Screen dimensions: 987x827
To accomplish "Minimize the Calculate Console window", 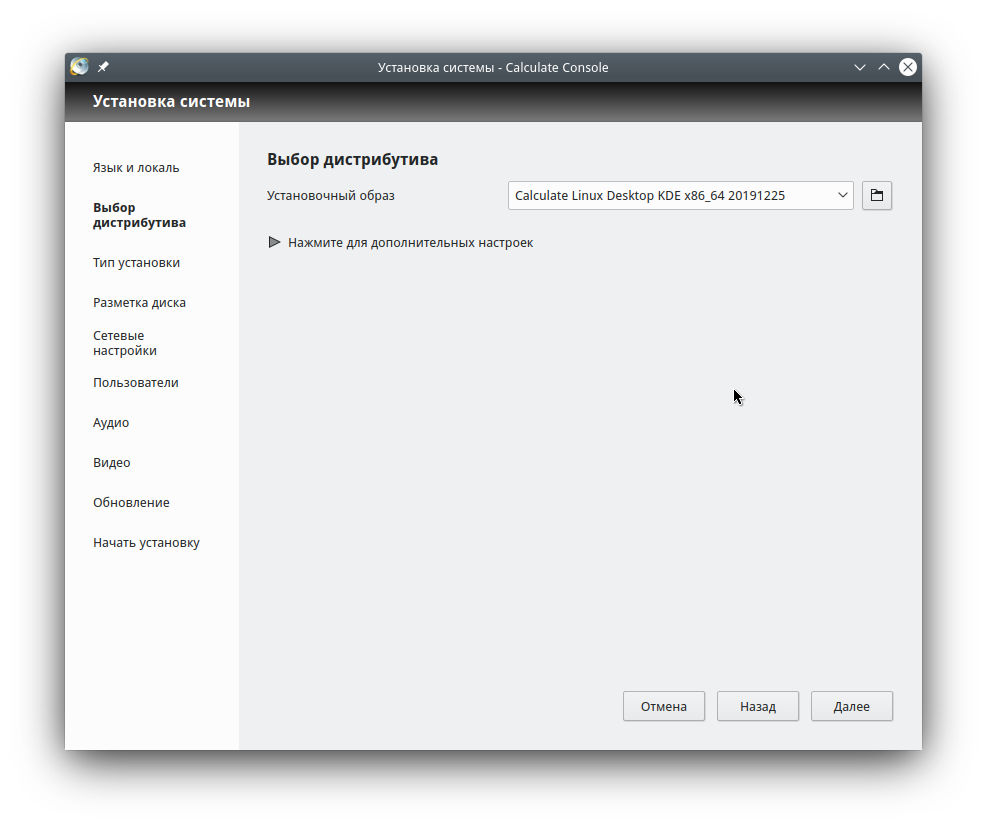I will click(x=860, y=67).
